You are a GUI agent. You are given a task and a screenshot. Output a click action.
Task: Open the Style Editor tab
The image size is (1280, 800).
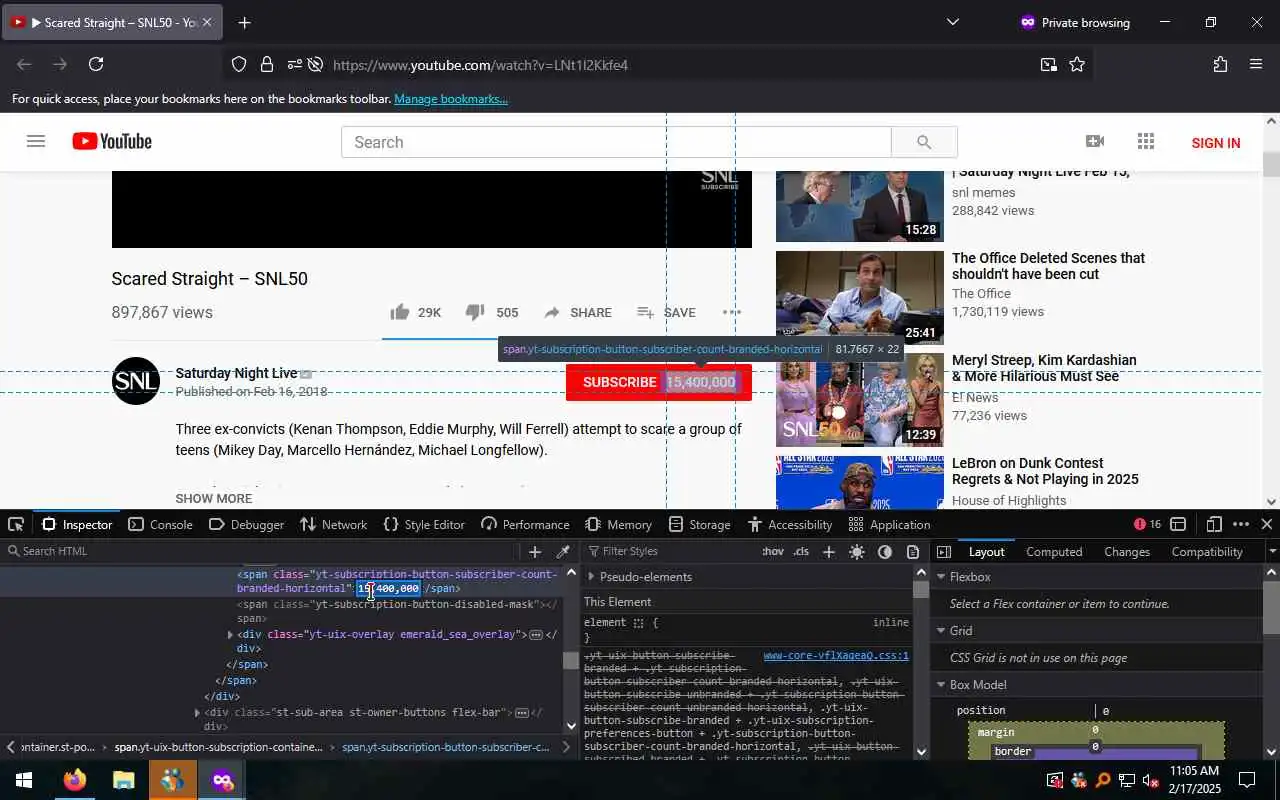pyautogui.click(x=425, y=524)
